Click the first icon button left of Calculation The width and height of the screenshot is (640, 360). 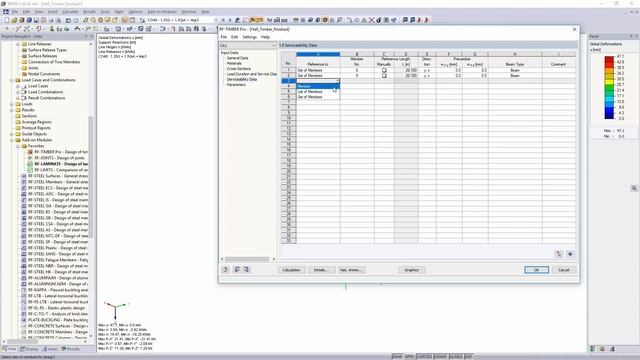point(226,269)
